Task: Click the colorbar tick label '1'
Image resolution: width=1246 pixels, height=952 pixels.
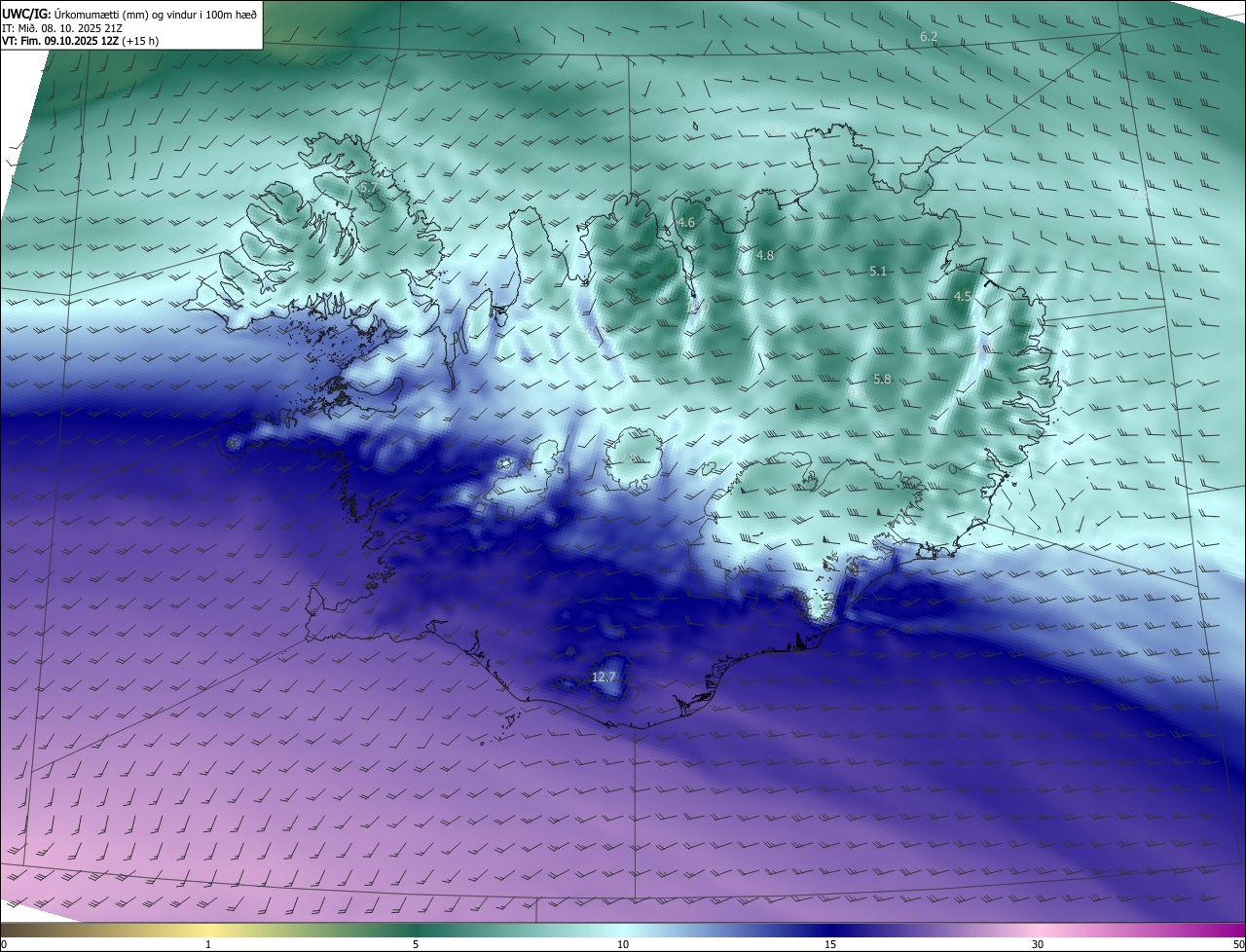Action: (x=208, y=944)
